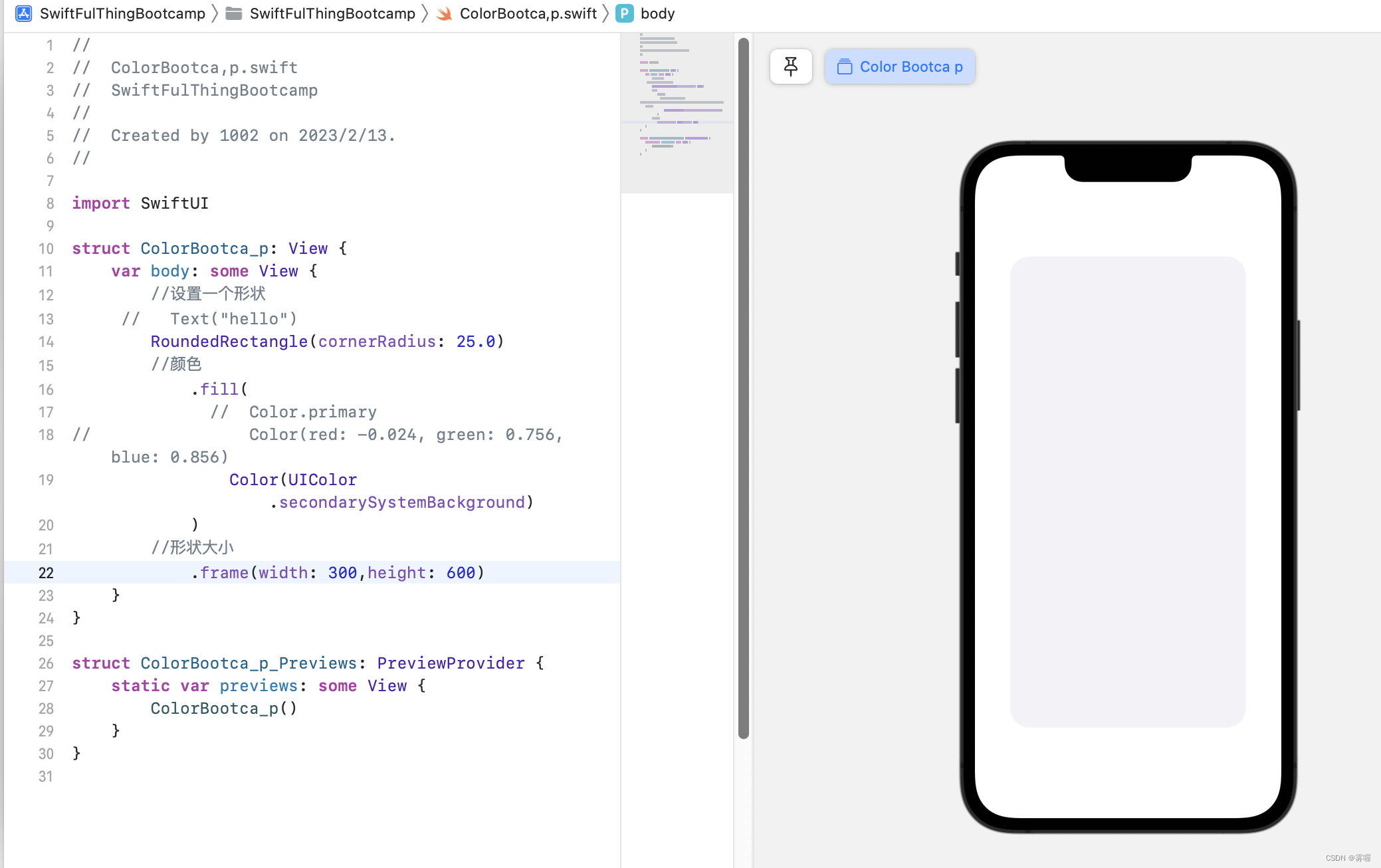Image resolution: width=1381 pixels, height=868 pixels.
Task: Open SwiftFulThingBootcamp project breadcrumb item
Action: [x=122, y=13]
